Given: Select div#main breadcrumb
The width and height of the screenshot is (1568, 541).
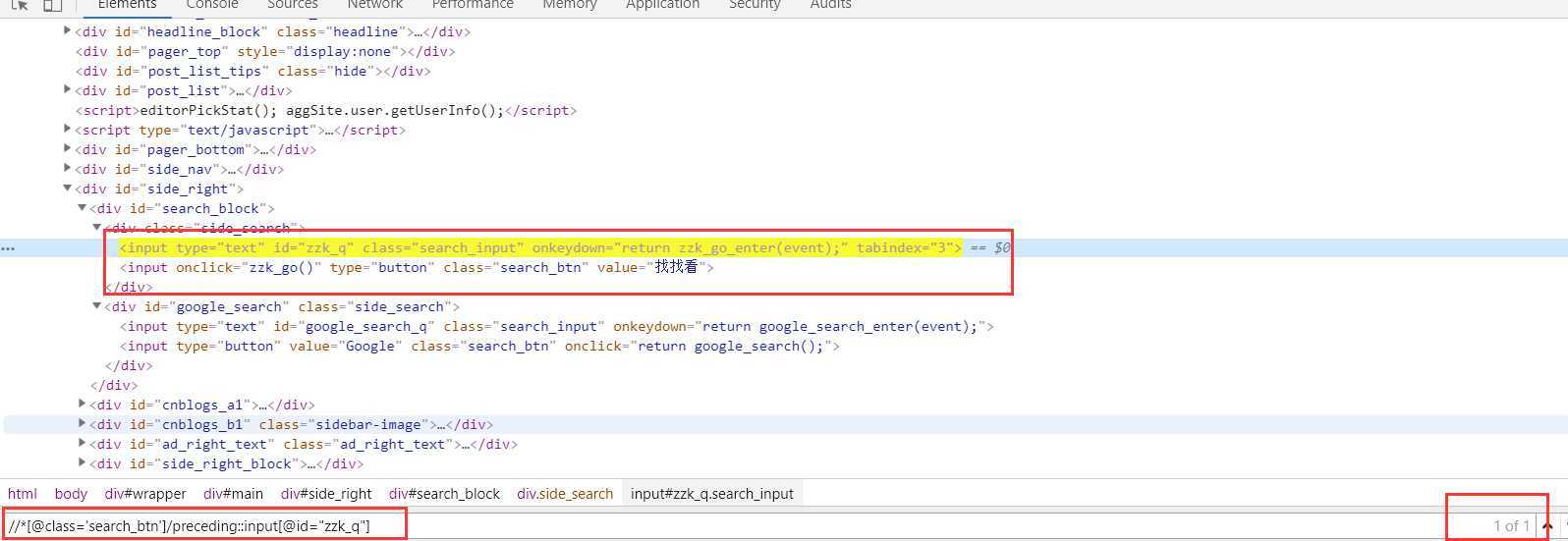Looking at the screenshot, I should click(233, 494).
